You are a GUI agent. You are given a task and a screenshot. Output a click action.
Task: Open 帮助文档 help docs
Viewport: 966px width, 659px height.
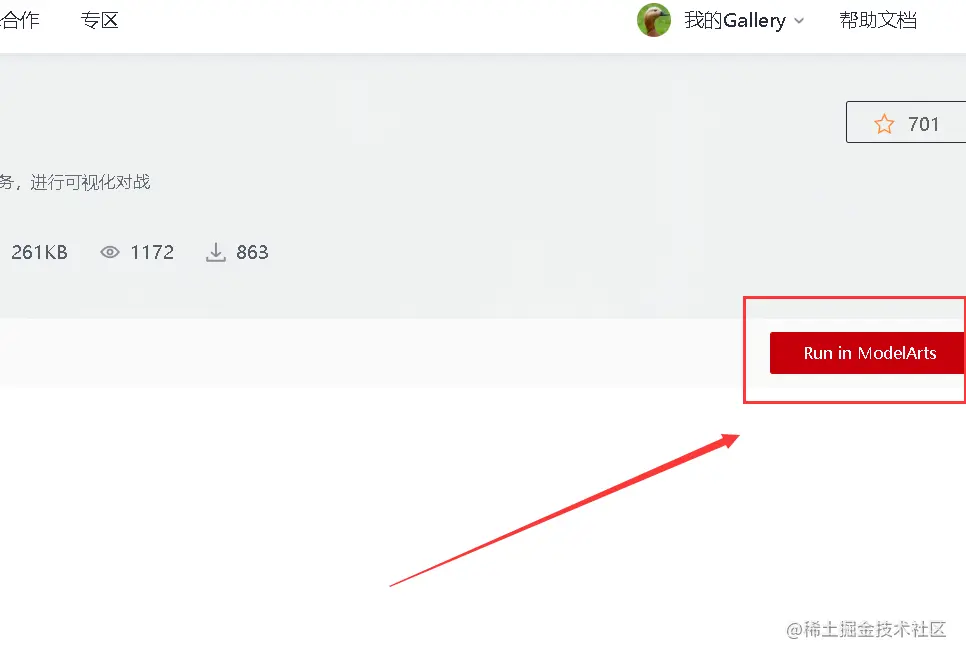coord(878,20)
